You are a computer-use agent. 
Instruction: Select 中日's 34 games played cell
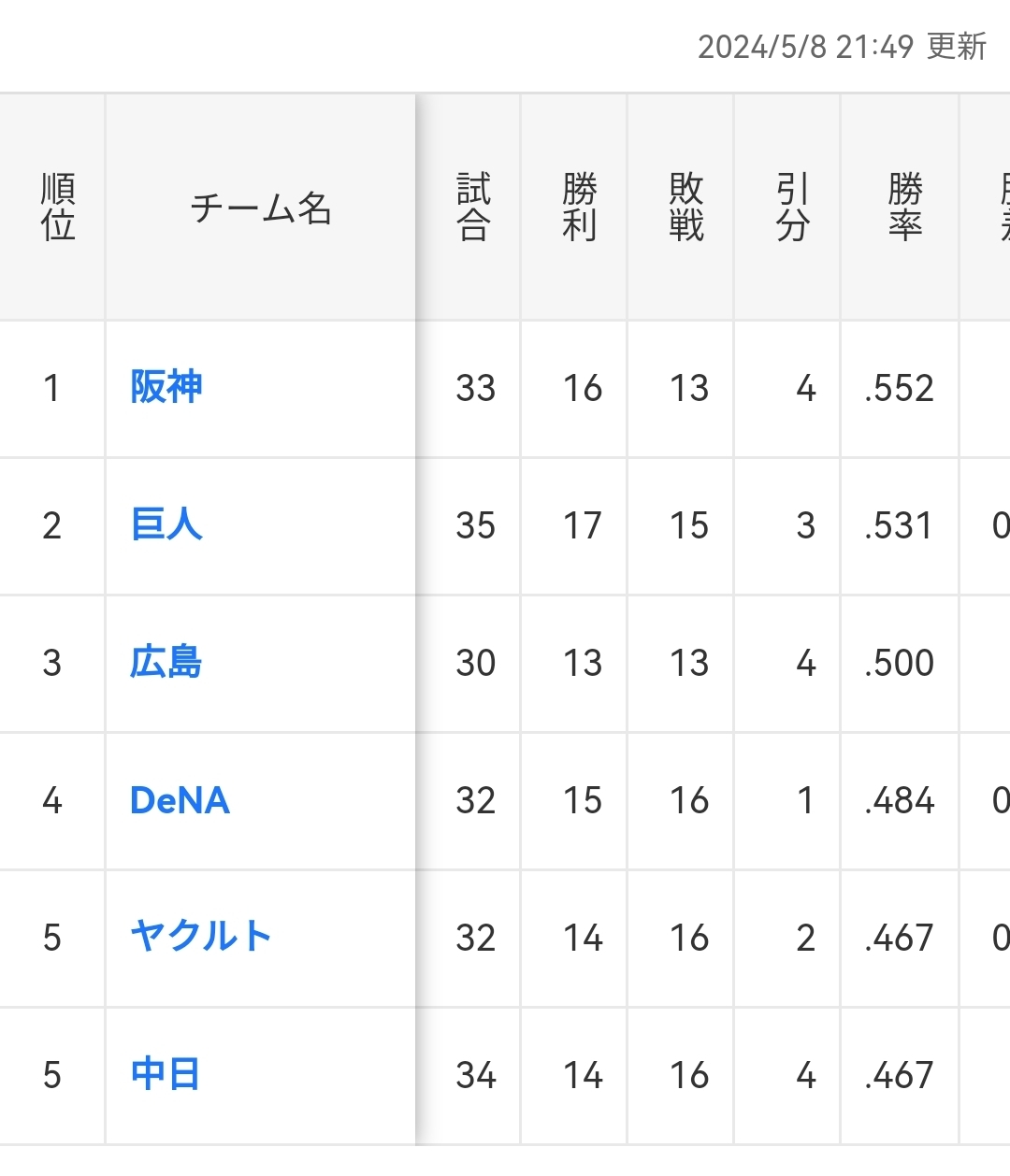pos(475,1075)
